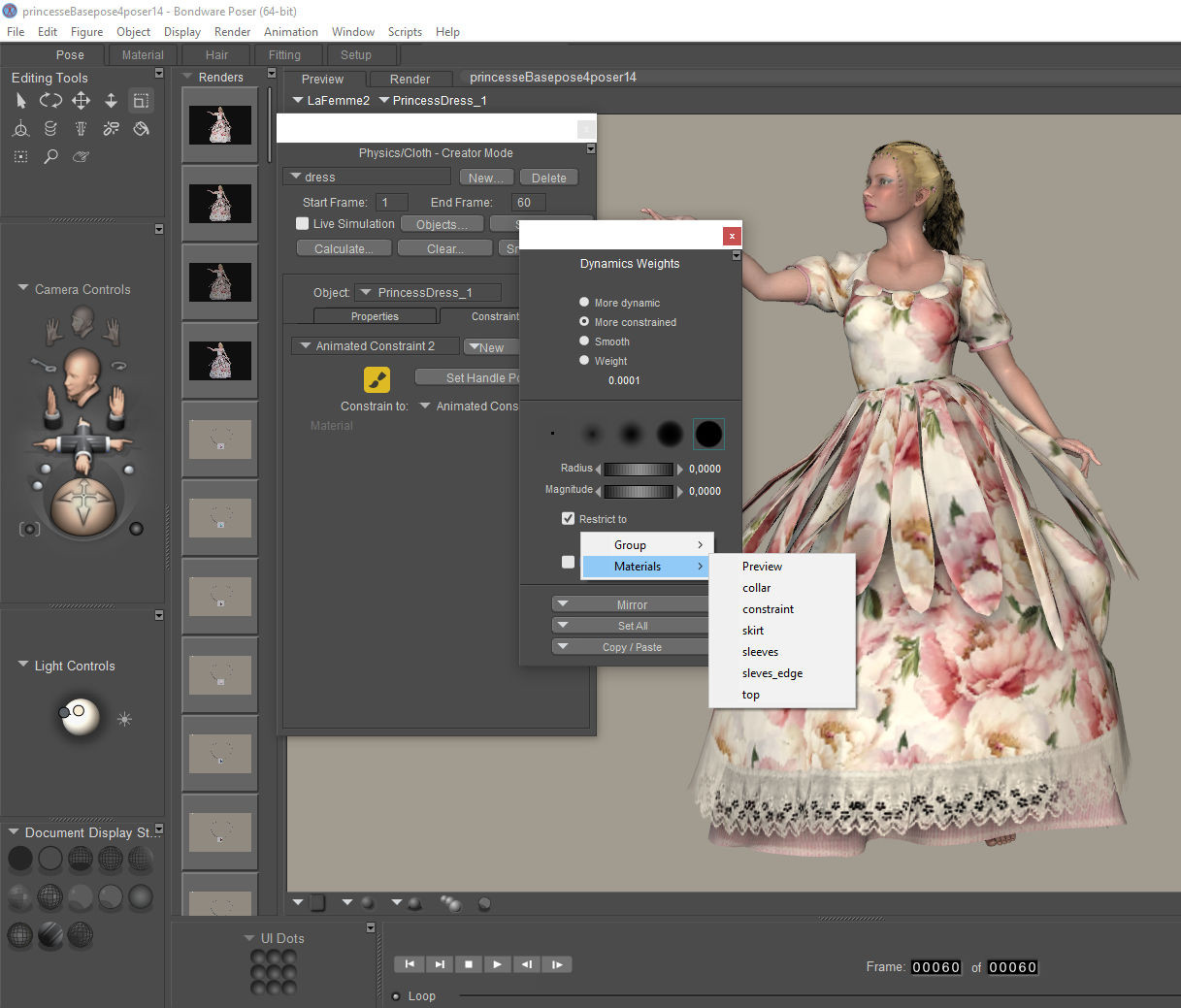Select the More constrained radio option
Image resolution: width=1181 pixels, height=1008 pixels.
(x=584, y=321)
